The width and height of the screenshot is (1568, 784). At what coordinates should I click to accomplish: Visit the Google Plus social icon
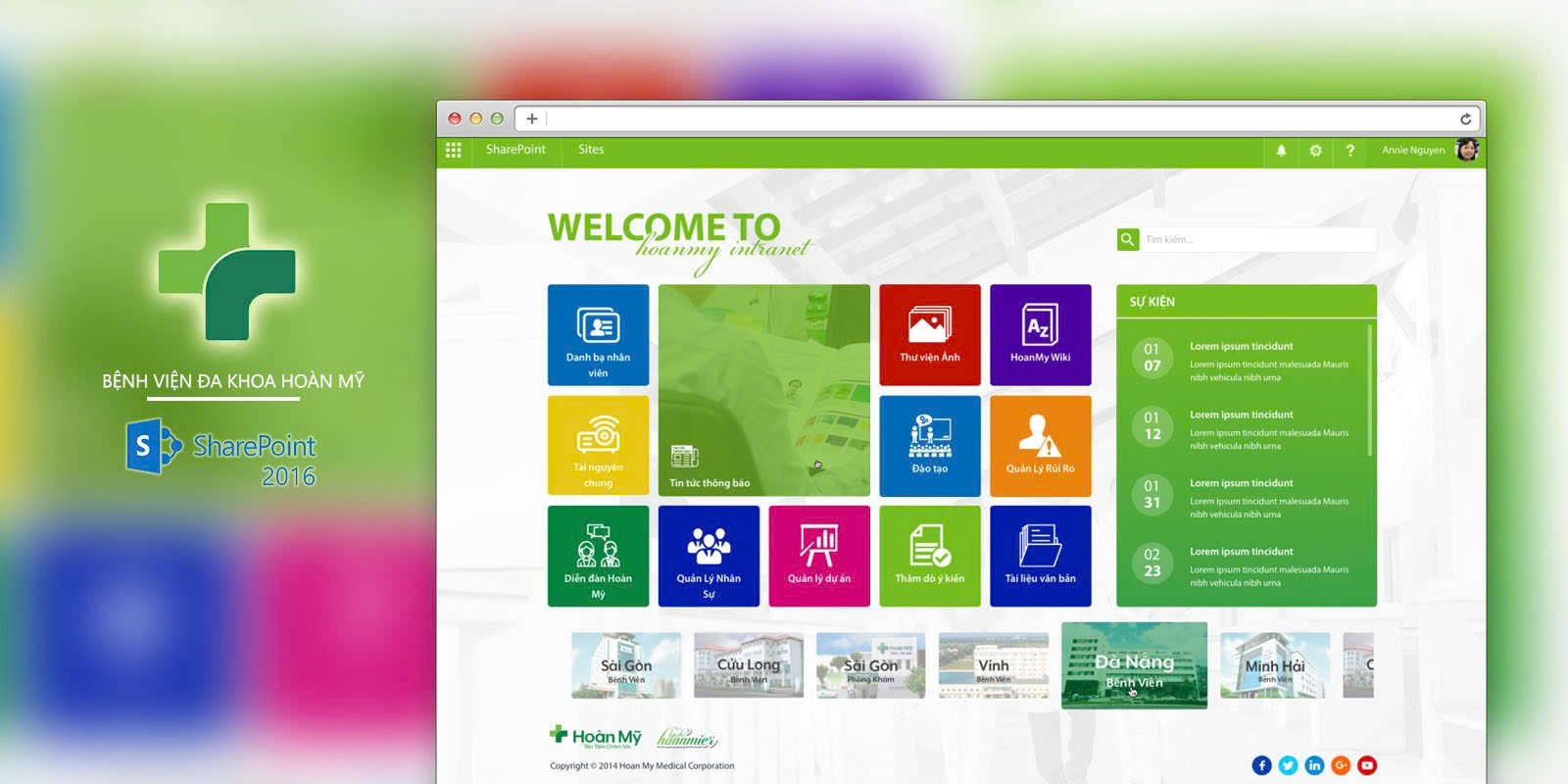(1341, 765)
